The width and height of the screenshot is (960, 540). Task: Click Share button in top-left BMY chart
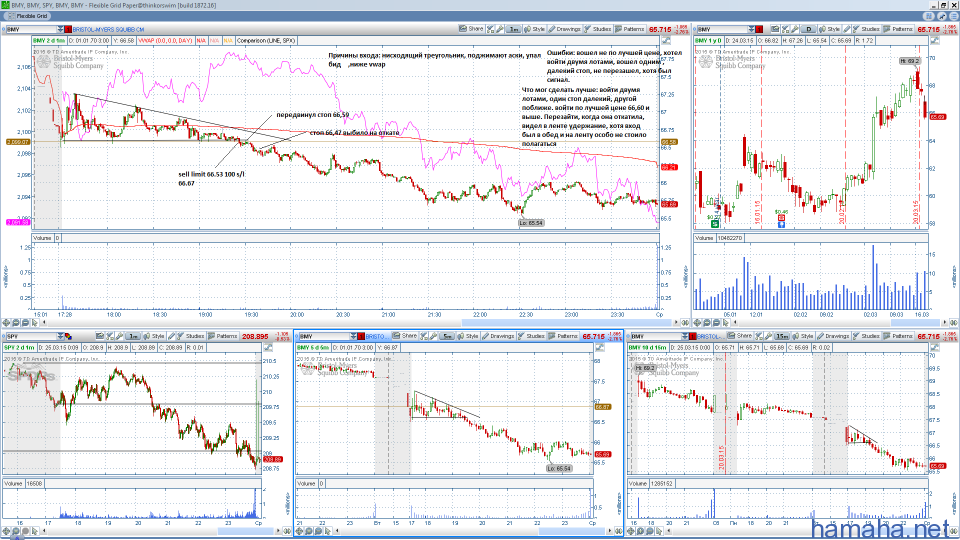(471, 29)
